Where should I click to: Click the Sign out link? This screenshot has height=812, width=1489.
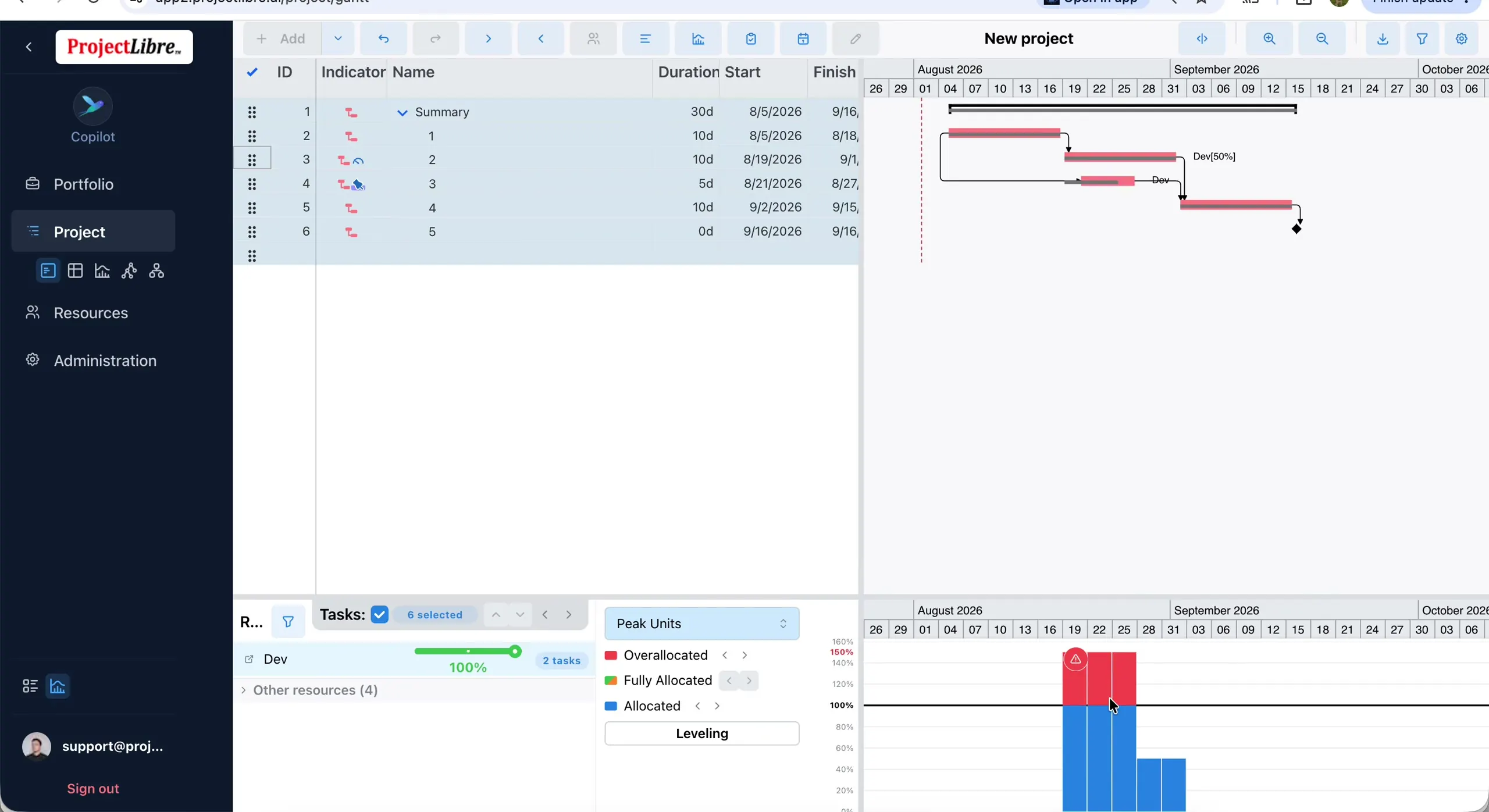(x=93, y=789)
